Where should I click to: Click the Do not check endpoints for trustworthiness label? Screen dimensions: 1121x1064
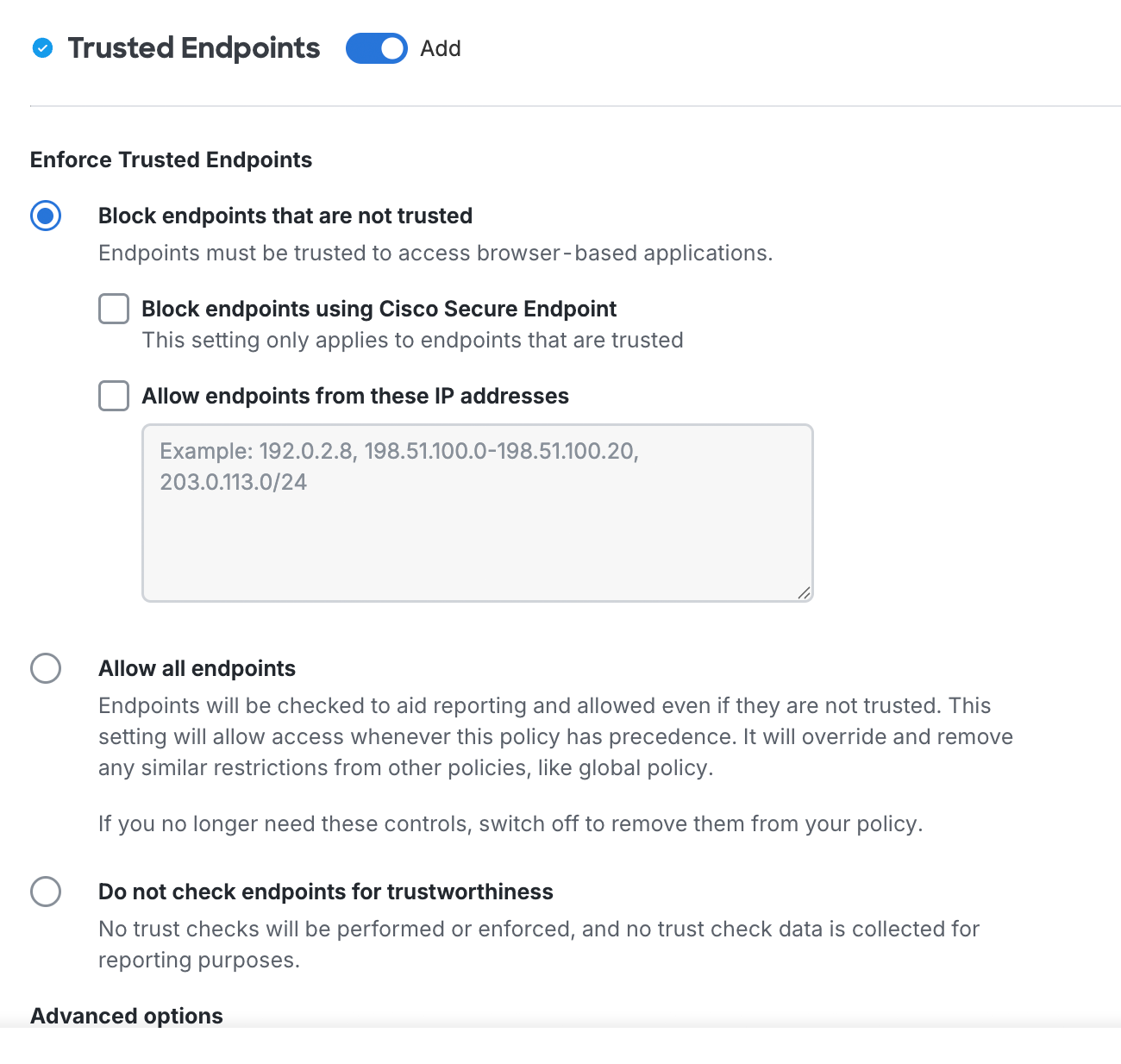click(x=326, y=892)
